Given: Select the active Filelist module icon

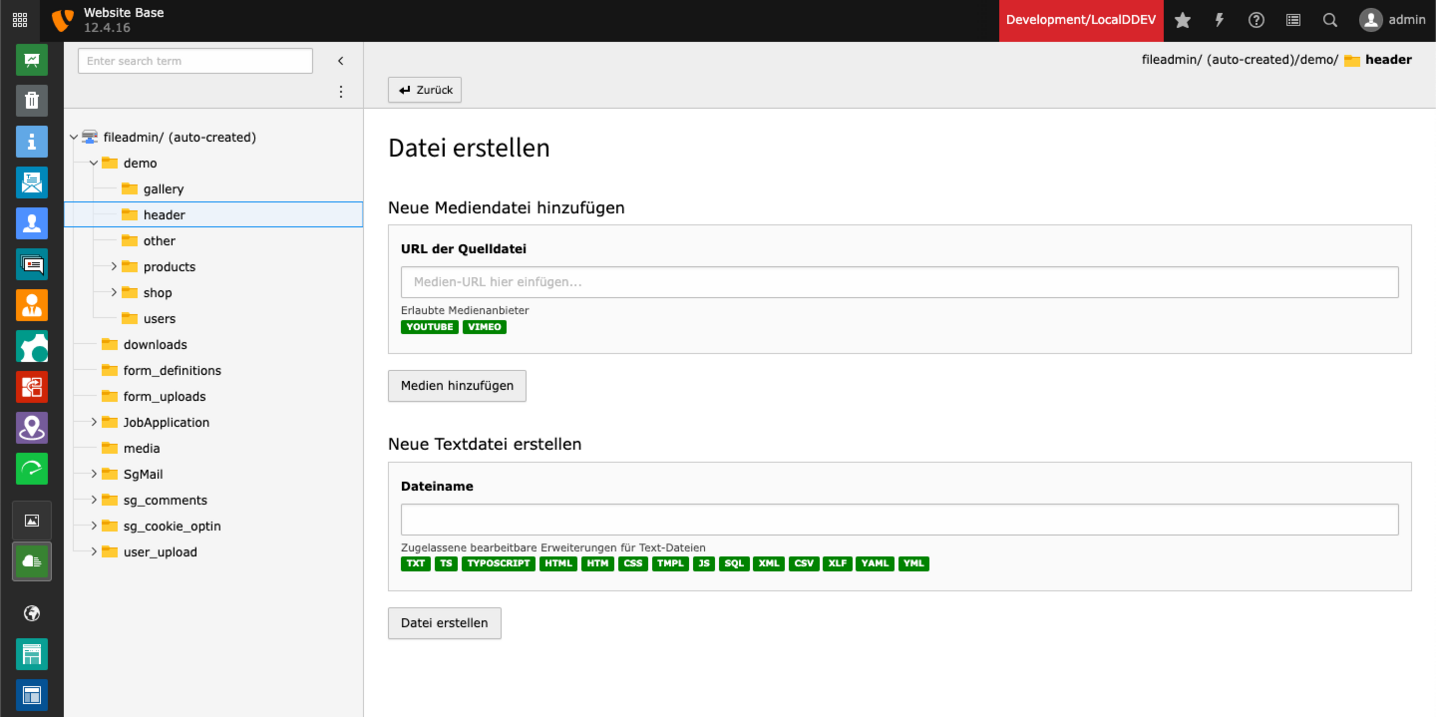Looking at the screenshot, I should pyautogui.click(x=32, y=561).
